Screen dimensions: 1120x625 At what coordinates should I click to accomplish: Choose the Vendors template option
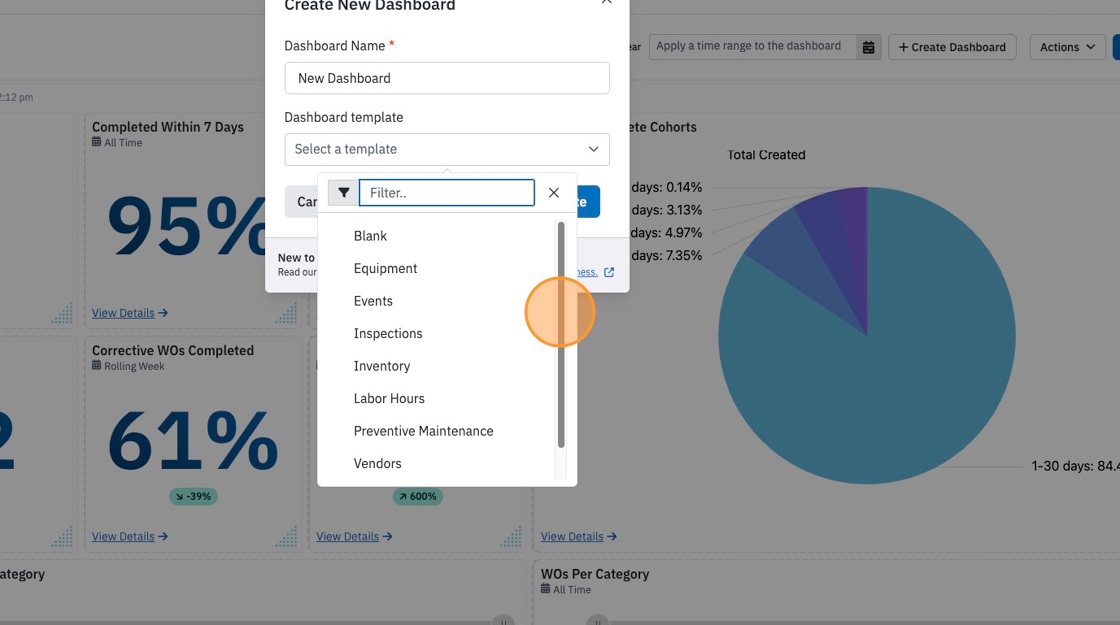(377, 464)
